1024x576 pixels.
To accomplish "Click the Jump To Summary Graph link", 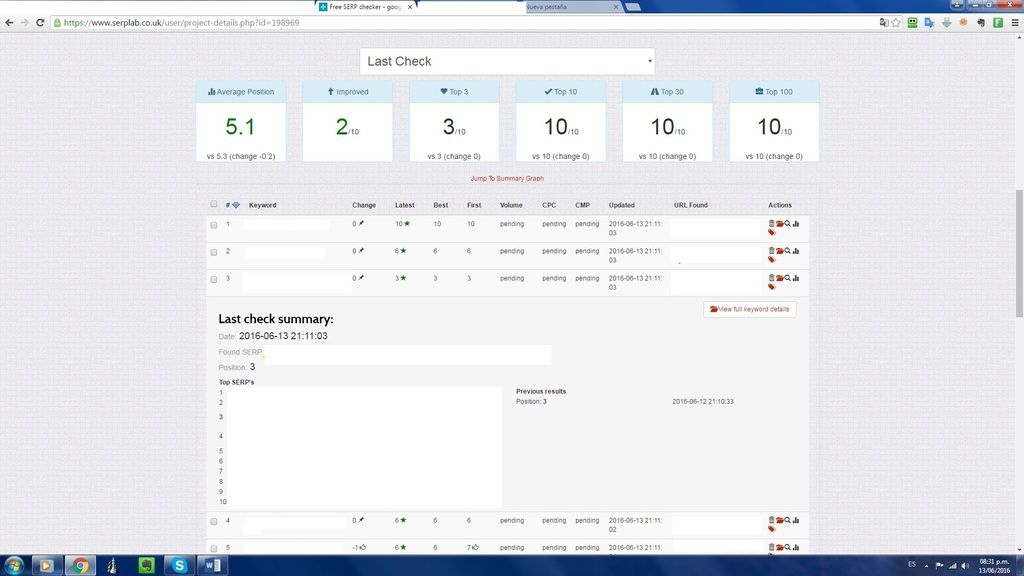I will 507,178.
